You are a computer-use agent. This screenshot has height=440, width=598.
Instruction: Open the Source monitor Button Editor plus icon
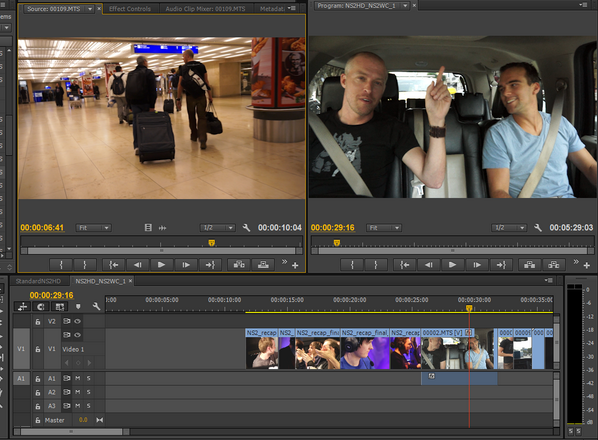tap(295, 265)
